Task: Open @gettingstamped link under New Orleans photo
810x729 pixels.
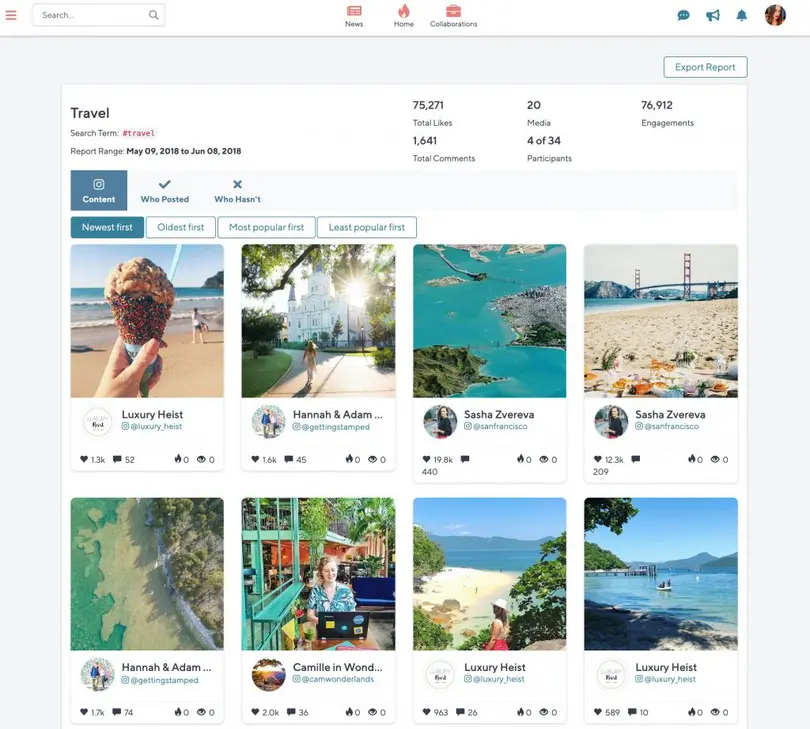Action: tap(335, 427)
